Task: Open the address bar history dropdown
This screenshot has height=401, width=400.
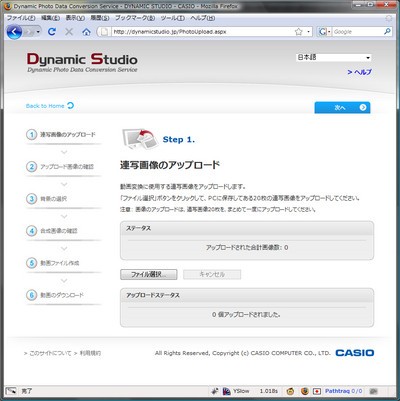Action: [309, 32]
